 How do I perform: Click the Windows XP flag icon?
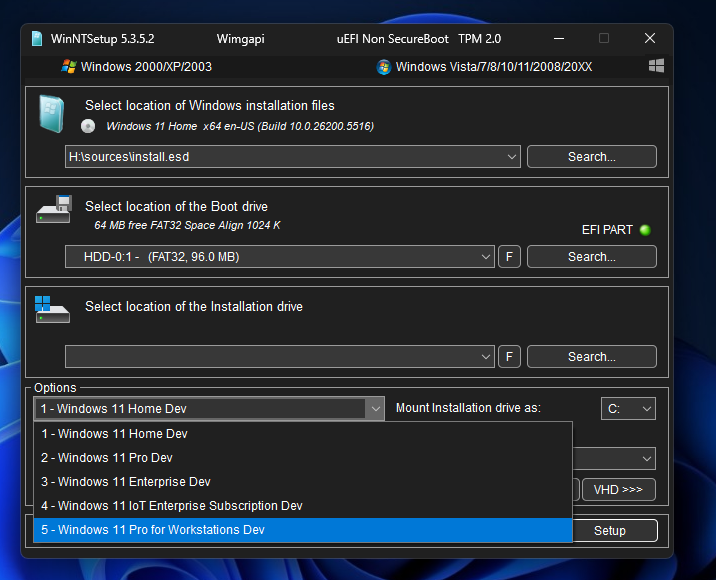click(x=69, y=66)
